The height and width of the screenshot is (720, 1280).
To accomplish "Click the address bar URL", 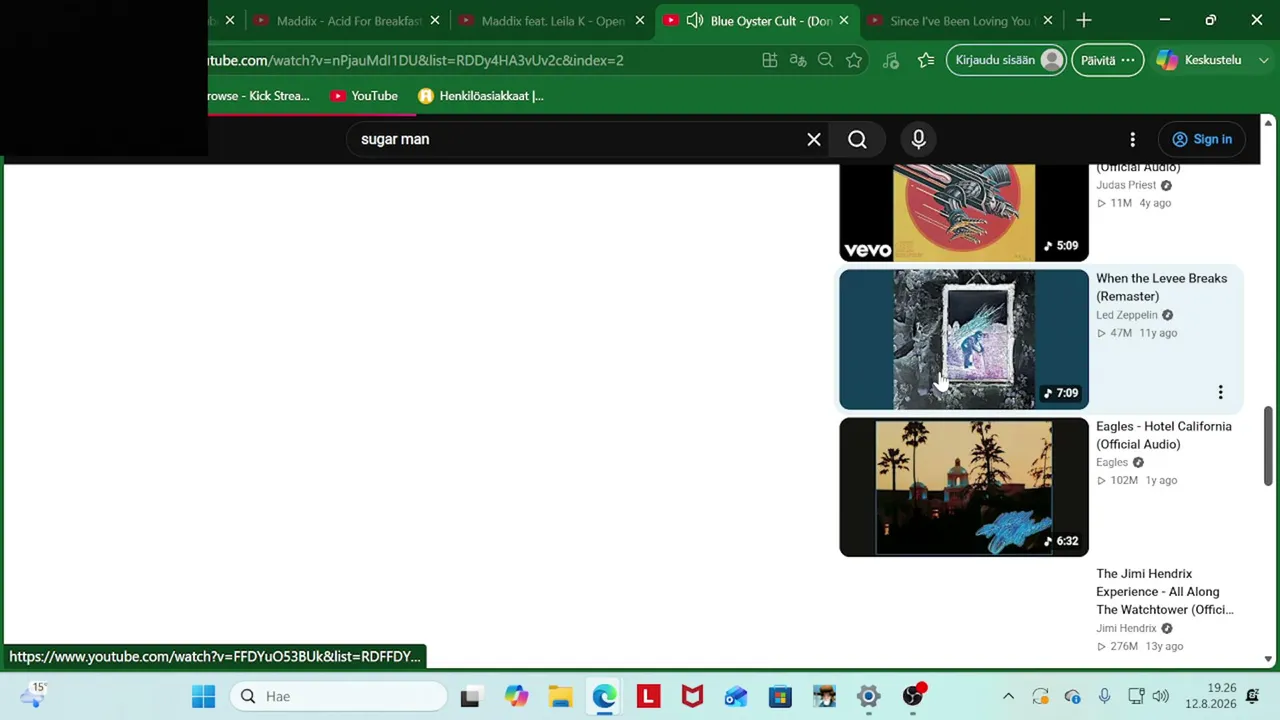I will click(x=415, y=60).
